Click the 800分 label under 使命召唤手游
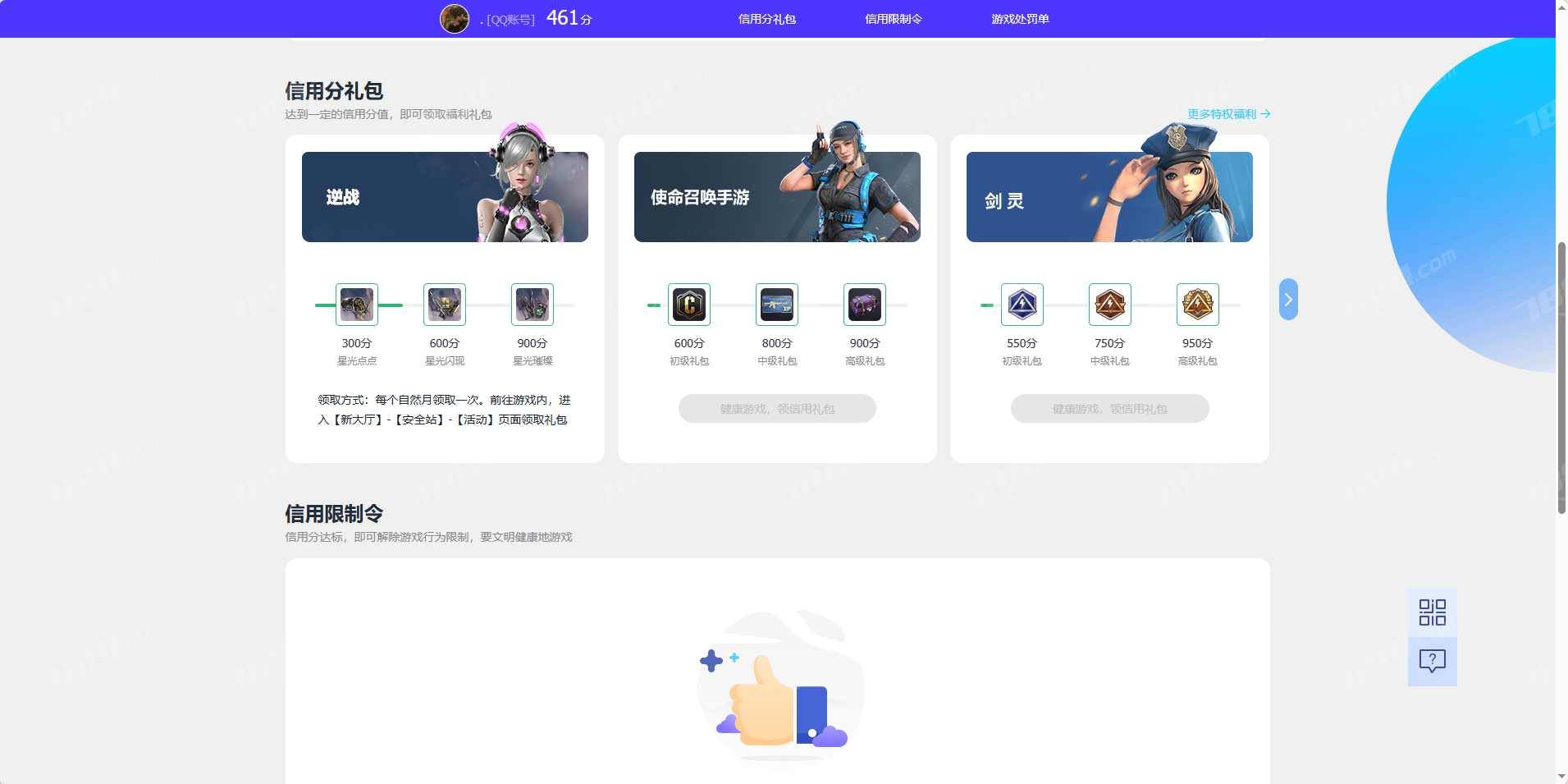Image resolution: width=1568 pixels, height=784 pixels. (x=777, y=343)
